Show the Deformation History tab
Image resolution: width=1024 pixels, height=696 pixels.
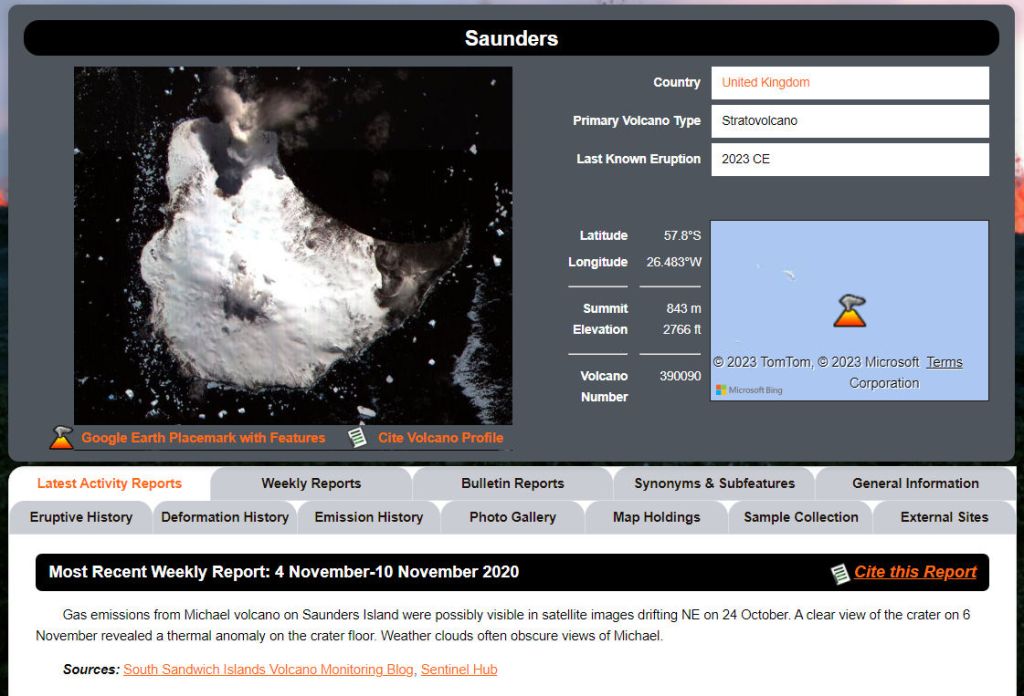coord(225,517)
